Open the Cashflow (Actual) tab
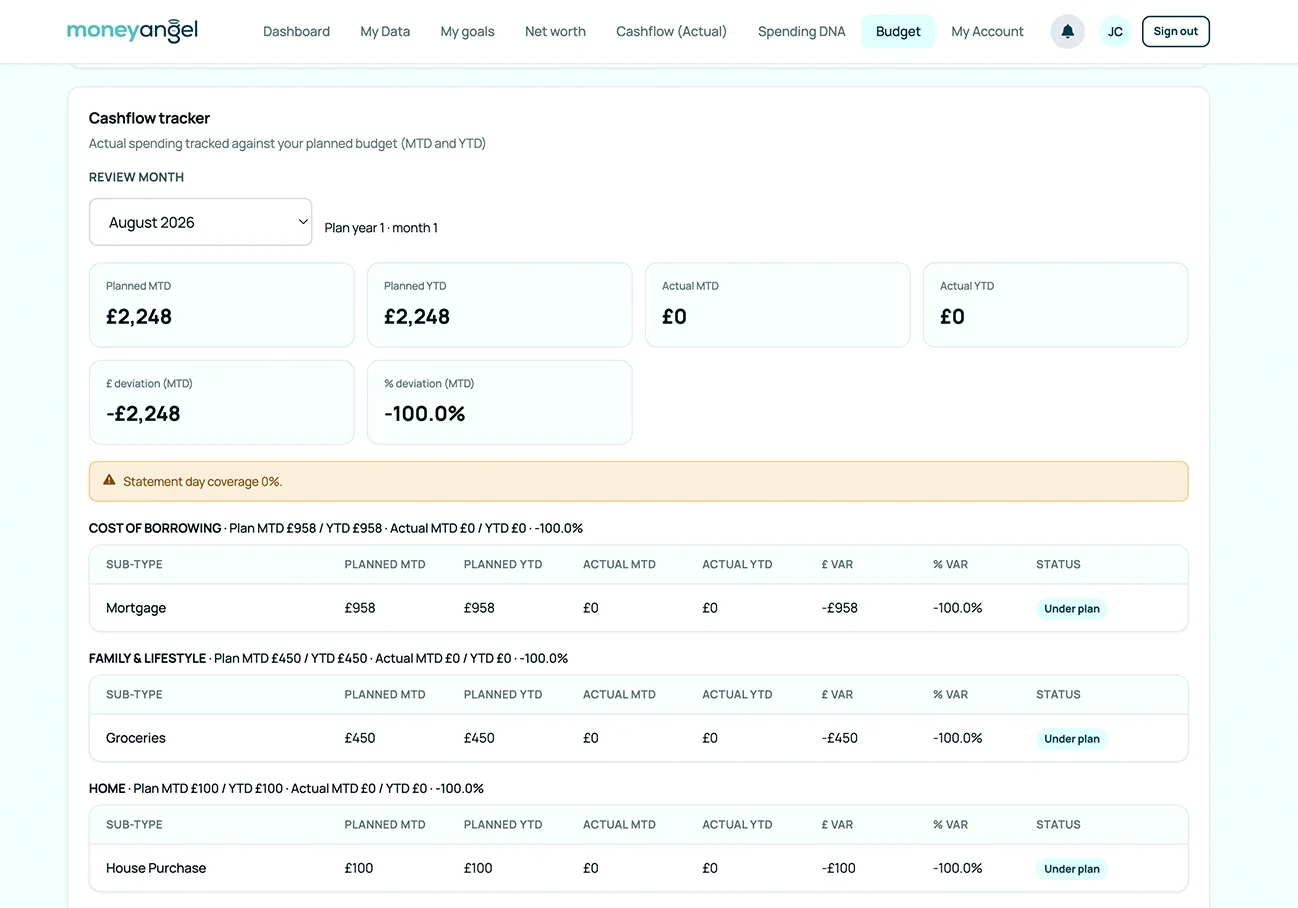The width and height of the screenshot is (1298, 908). (x=671, y=31)
